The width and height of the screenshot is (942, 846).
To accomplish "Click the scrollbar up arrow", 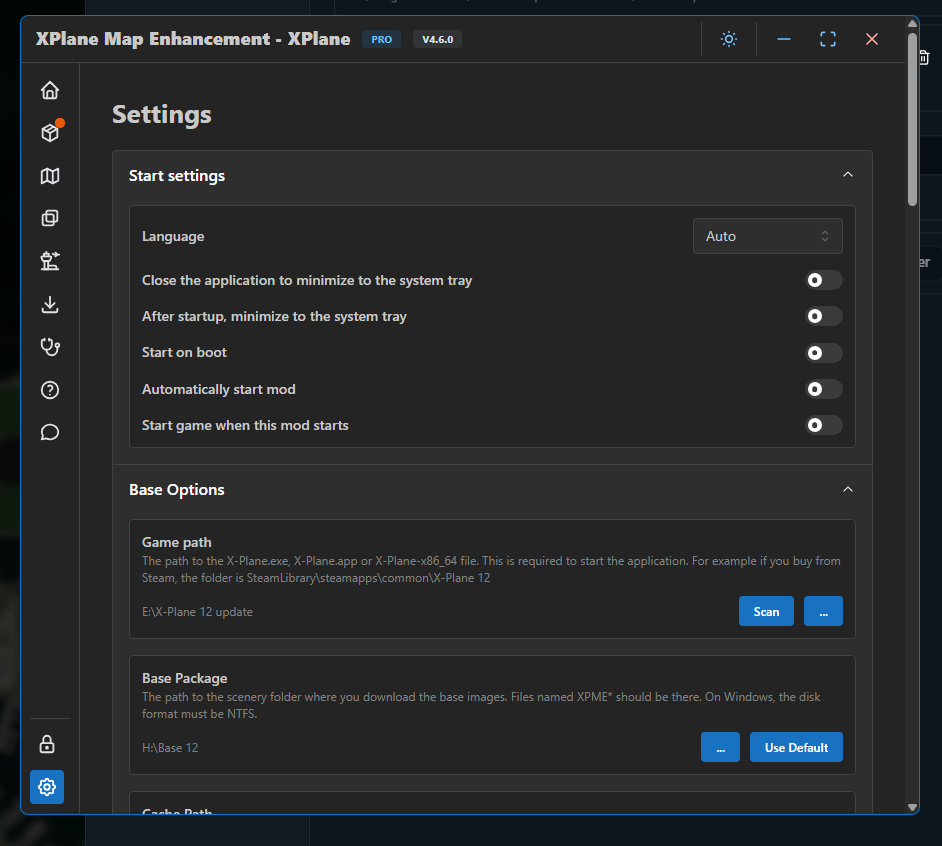I will [912, 23].
